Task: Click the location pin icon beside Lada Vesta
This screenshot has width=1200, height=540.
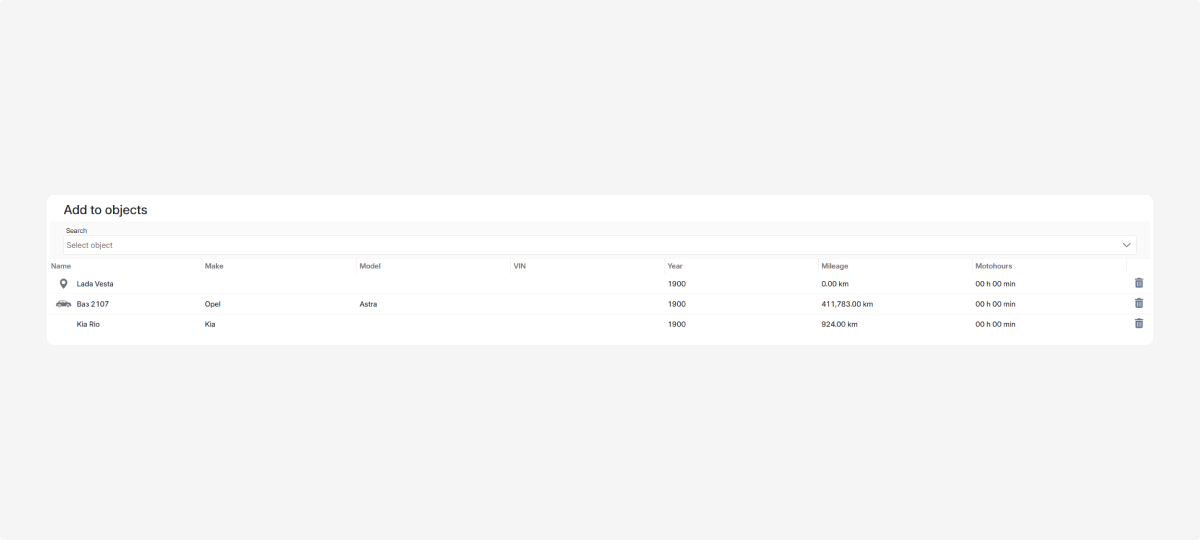Action: 64,284
